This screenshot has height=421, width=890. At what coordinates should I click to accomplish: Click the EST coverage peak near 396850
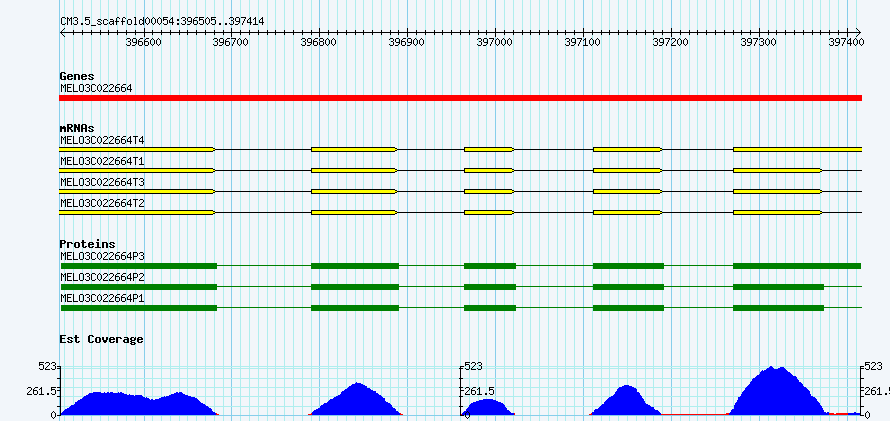356,399
